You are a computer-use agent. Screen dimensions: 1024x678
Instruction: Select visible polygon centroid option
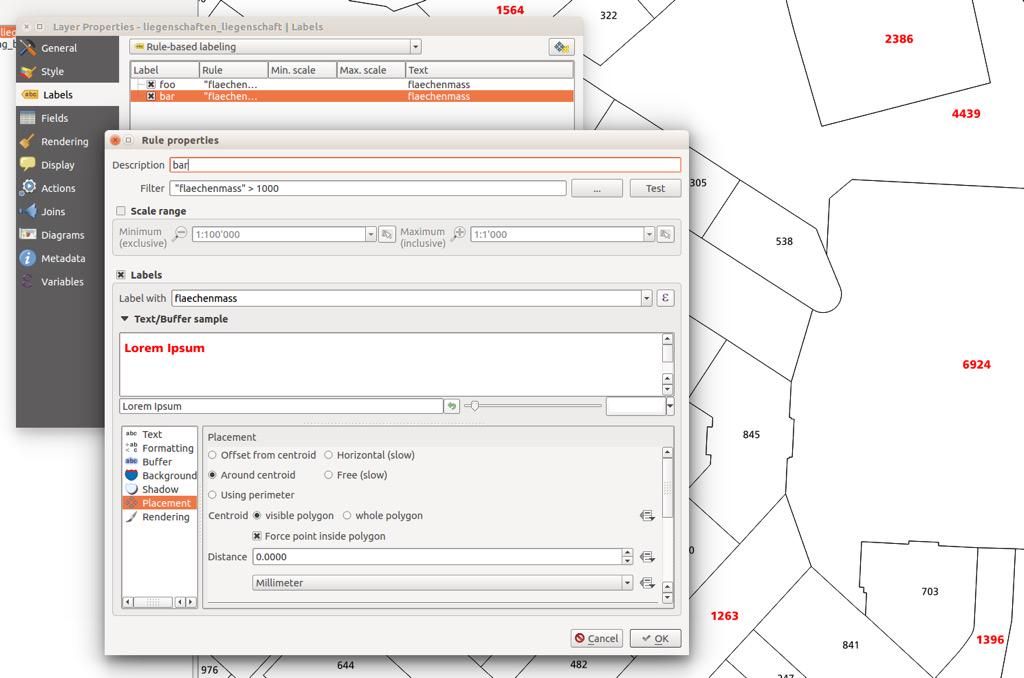[x=257, y=516]
